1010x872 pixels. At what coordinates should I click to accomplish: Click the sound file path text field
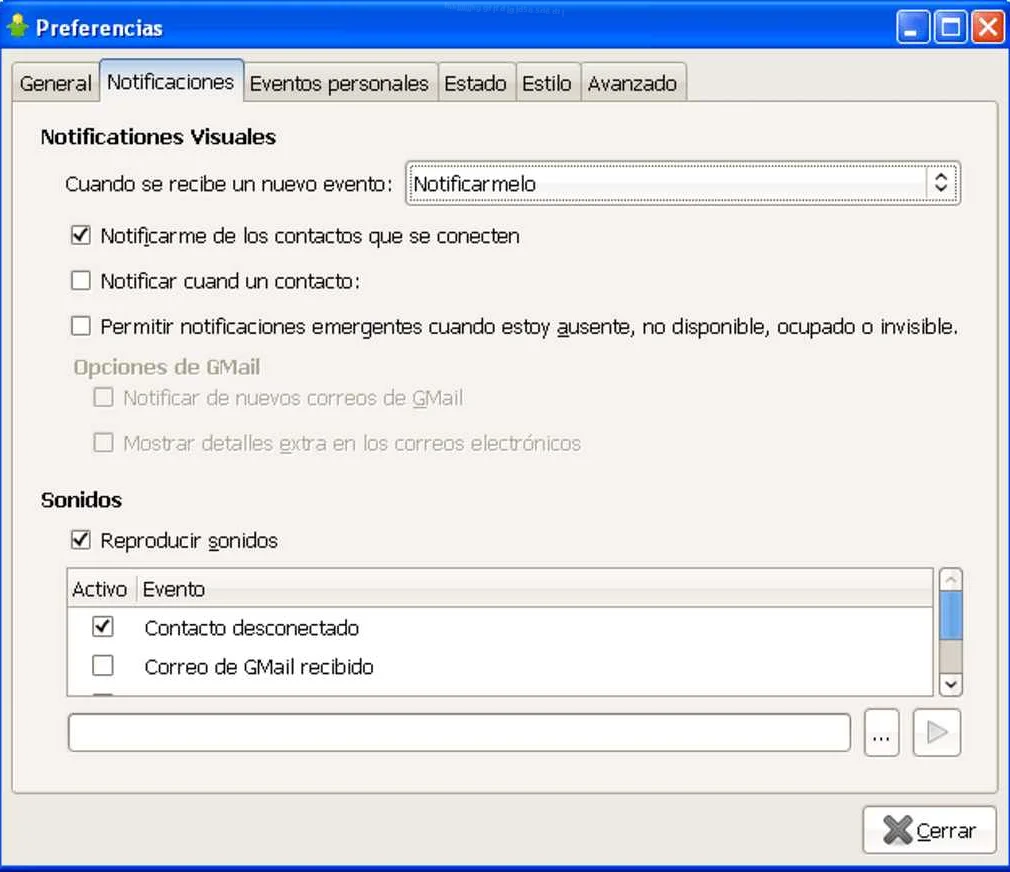pos(459,733)
